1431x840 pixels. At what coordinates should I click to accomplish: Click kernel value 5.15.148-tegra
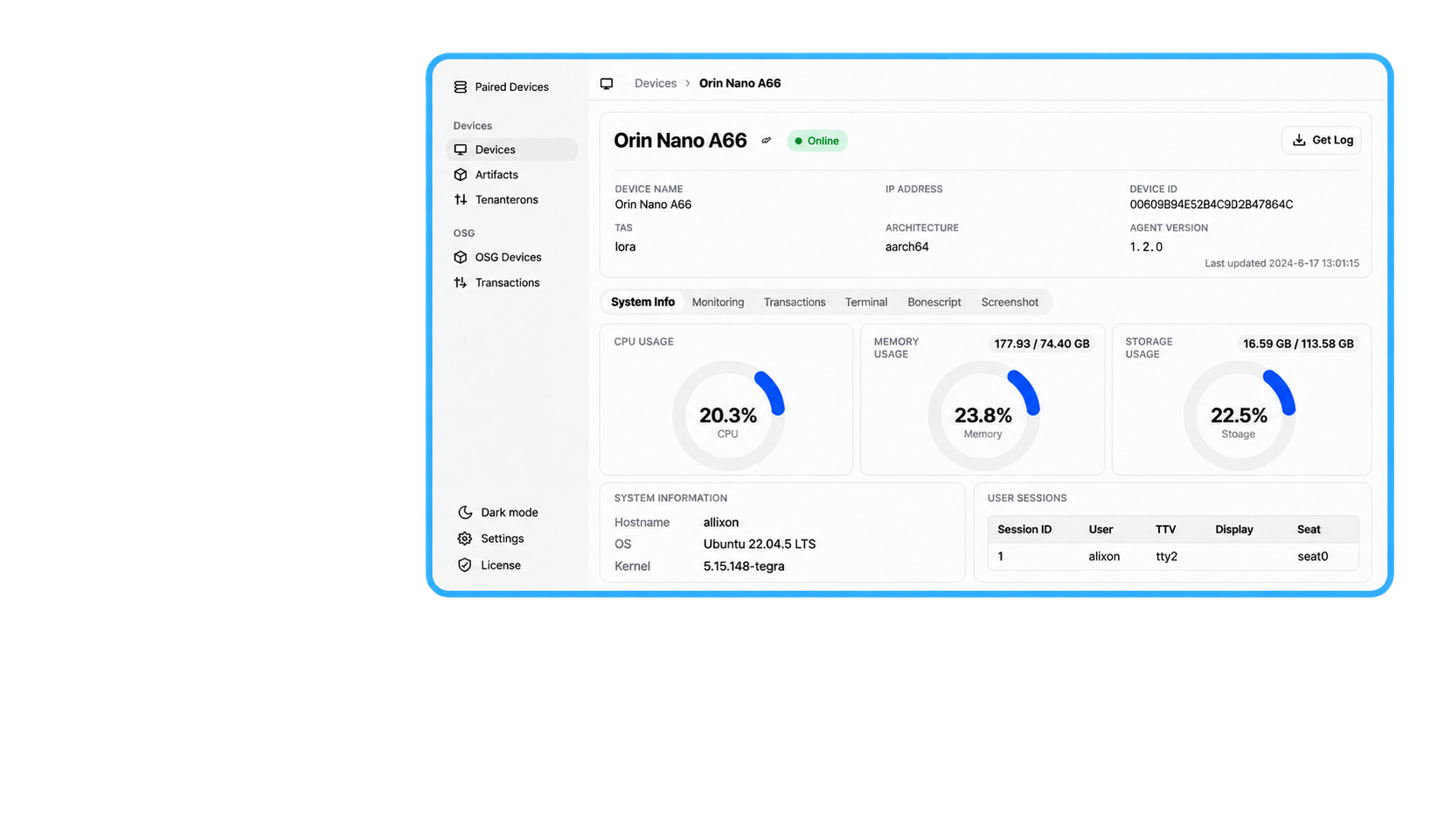744,566
